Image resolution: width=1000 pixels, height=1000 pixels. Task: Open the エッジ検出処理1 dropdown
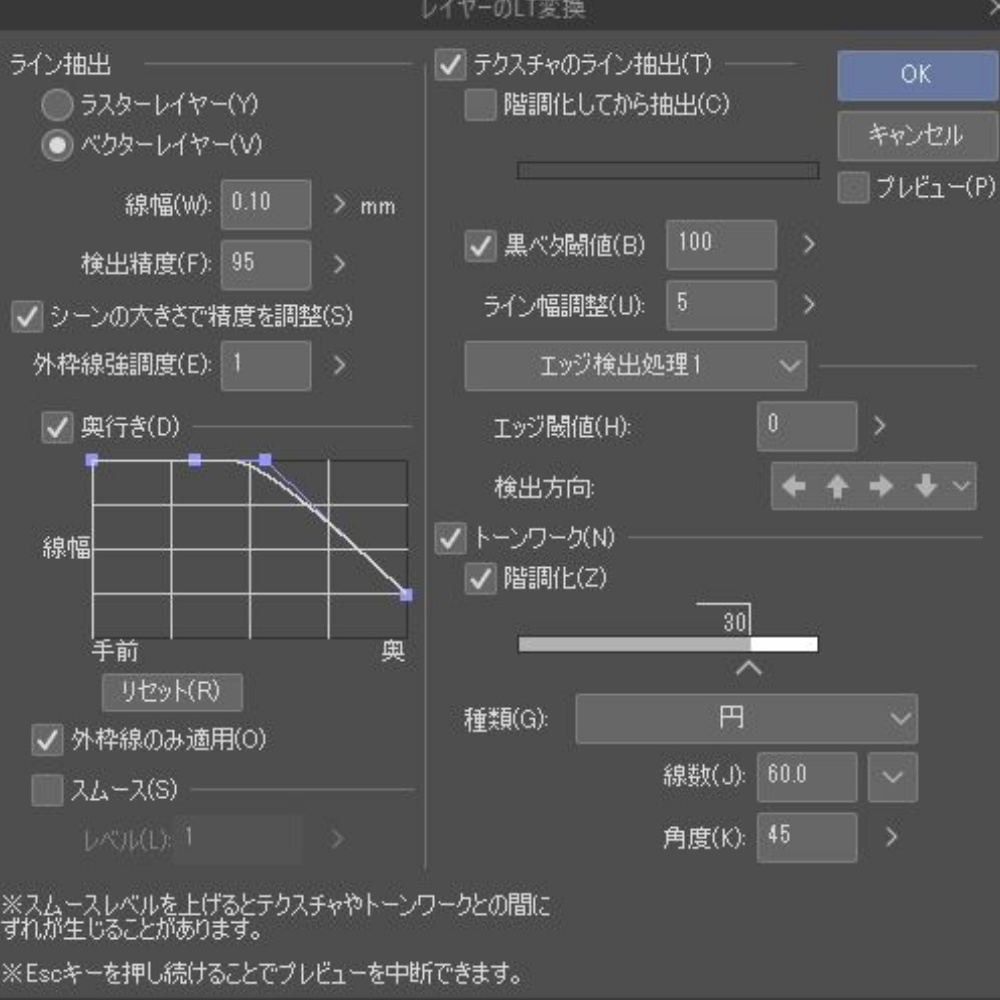point(635,366)
